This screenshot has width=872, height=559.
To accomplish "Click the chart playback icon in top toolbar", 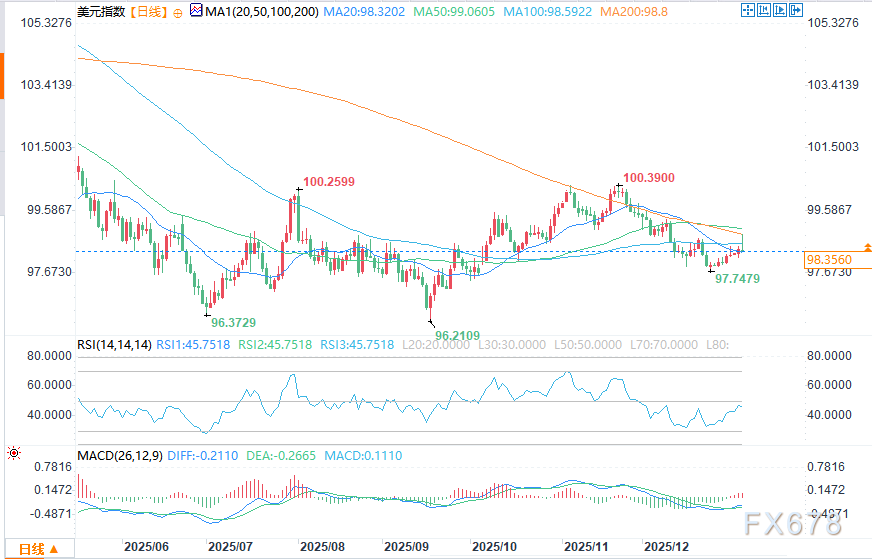I will [780, 10].
